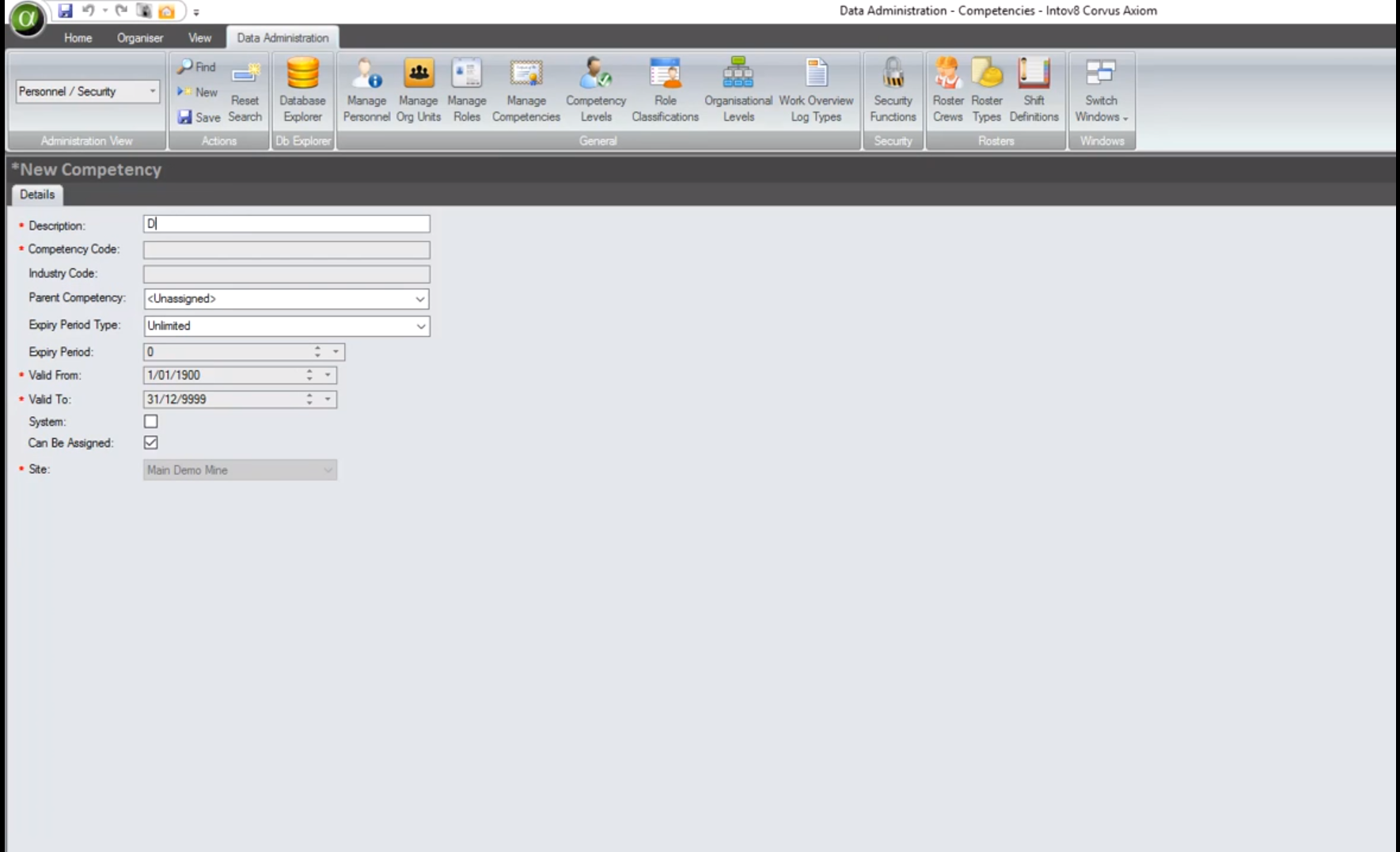Open Shift Definitions
The image size is (1400, 852).
click(x=1034, y=91)
